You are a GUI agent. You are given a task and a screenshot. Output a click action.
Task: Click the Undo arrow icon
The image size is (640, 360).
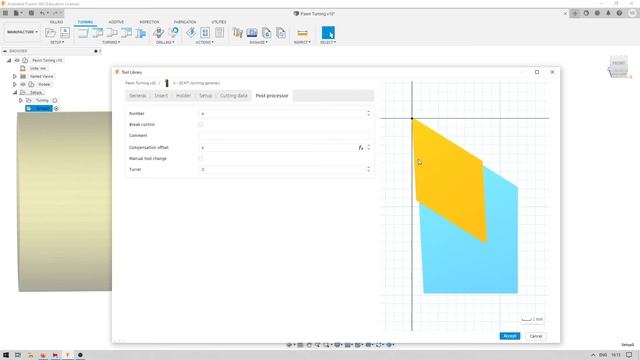(42, 13)
